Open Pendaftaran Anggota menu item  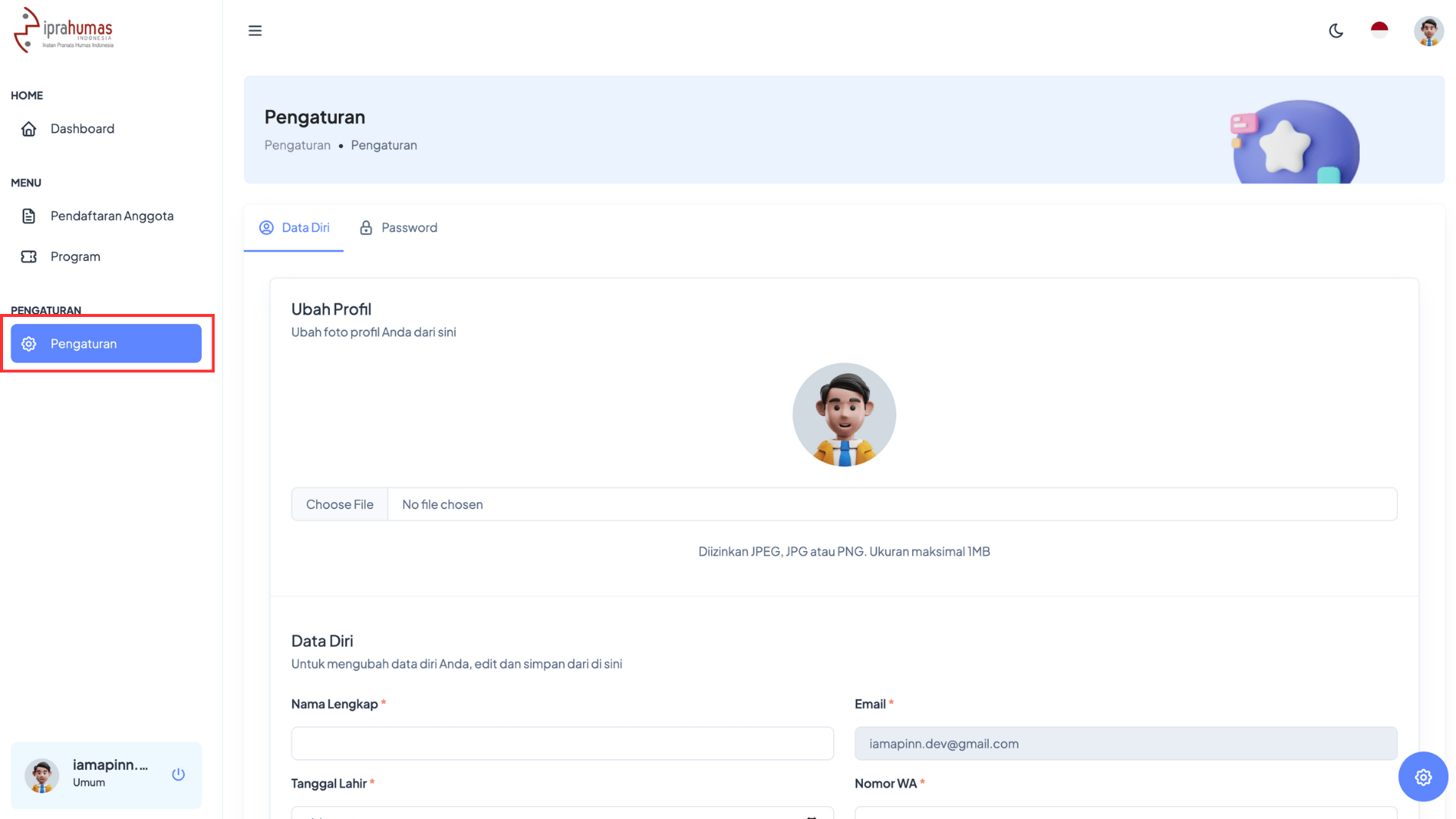[111, 216]
